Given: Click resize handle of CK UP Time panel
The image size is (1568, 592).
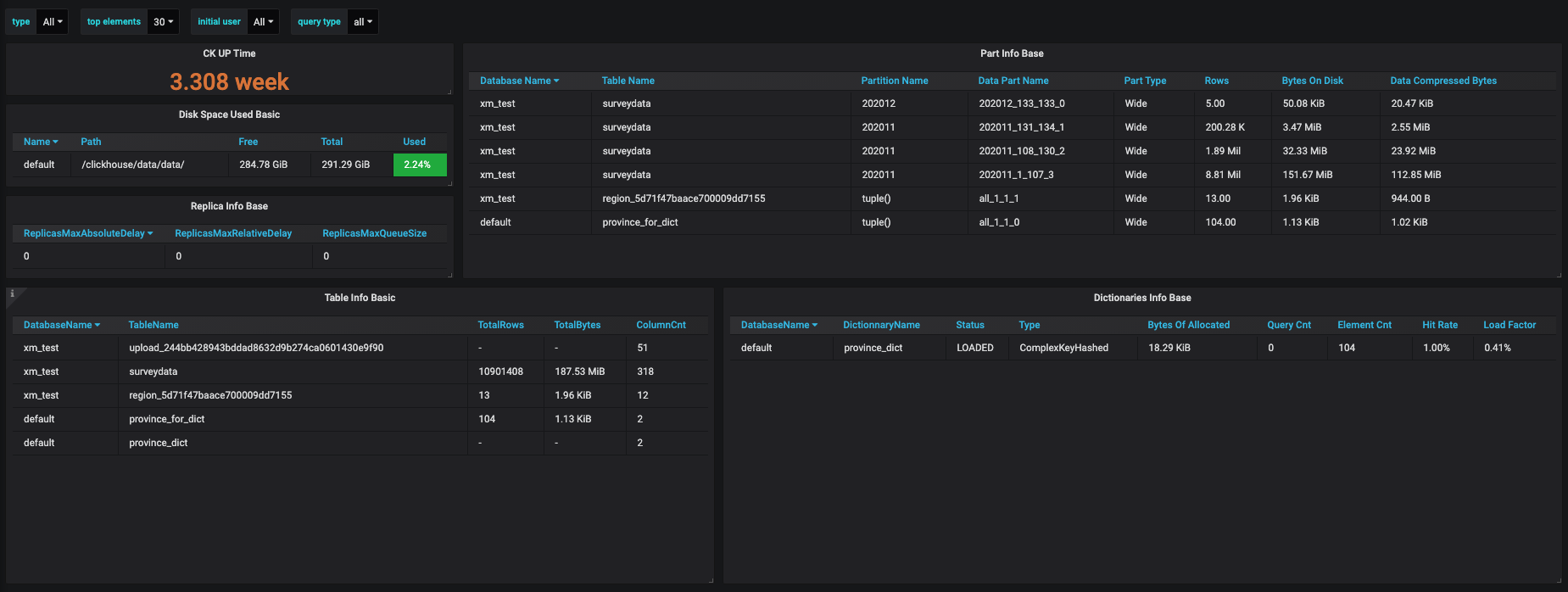Looking at the screenshot, I should pos(449,92).
